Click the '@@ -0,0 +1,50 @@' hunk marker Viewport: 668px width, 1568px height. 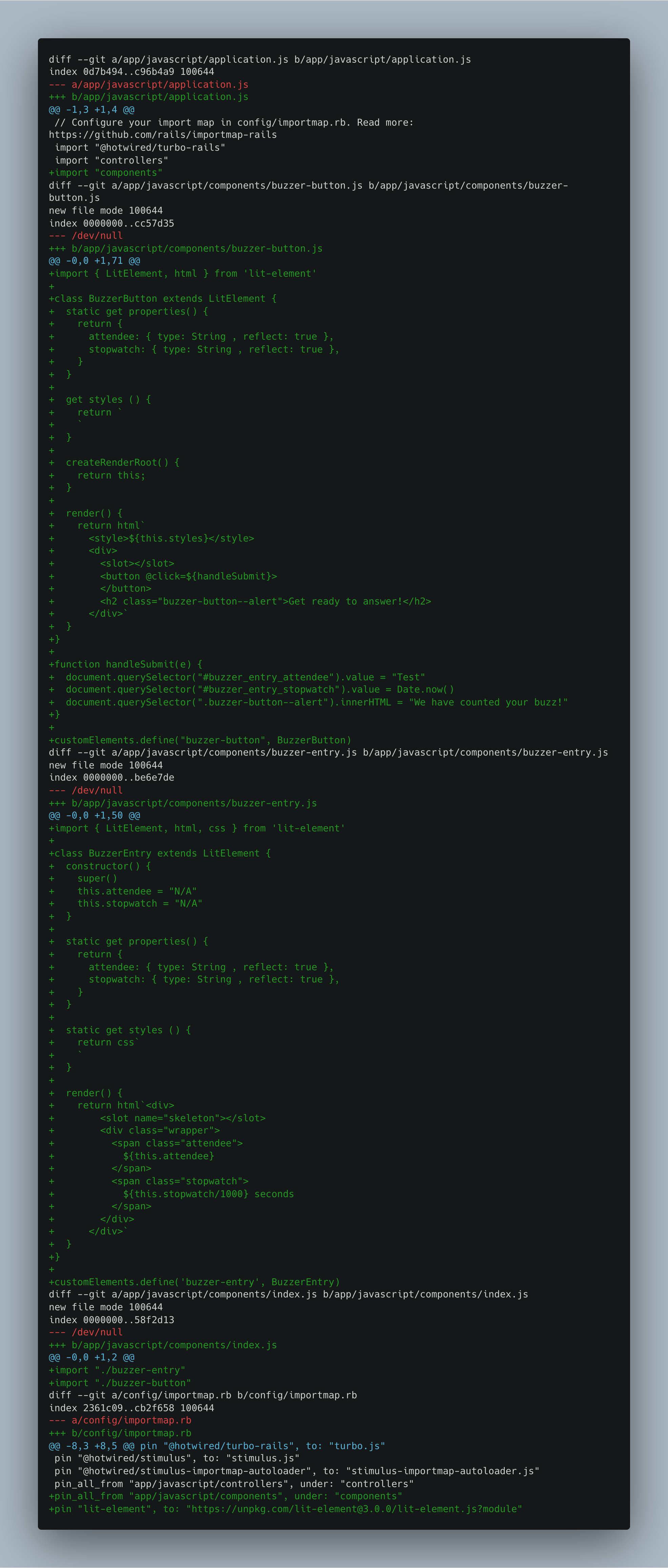[95, 815]
